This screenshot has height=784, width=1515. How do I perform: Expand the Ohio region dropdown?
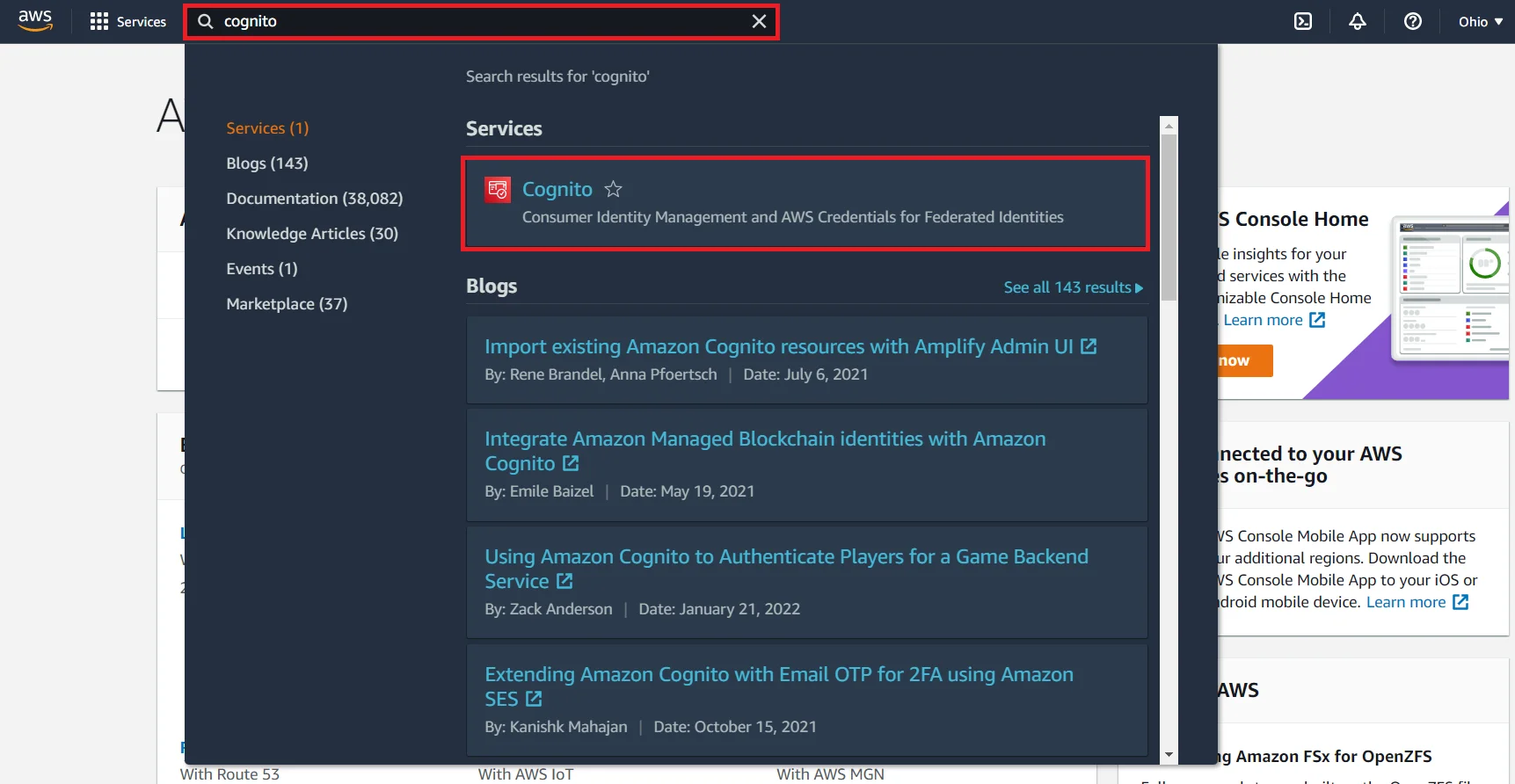[1481, 21]
